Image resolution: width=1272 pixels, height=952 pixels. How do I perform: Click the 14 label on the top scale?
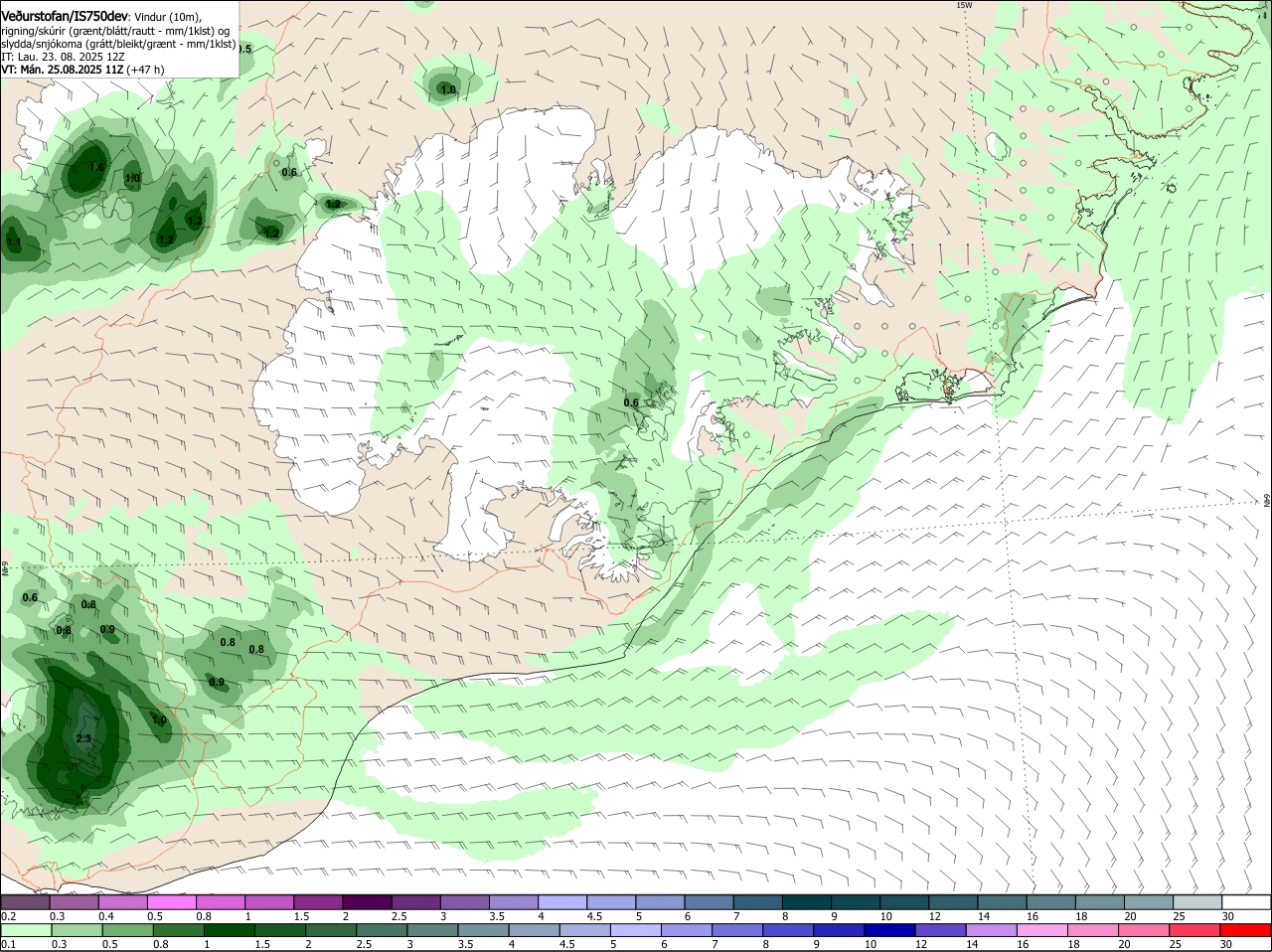point(984,915)
